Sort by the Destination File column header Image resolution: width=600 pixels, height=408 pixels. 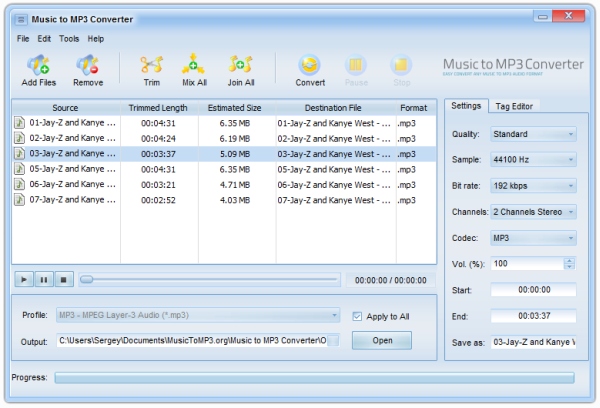pyautogui.click(x=336, y=108)
